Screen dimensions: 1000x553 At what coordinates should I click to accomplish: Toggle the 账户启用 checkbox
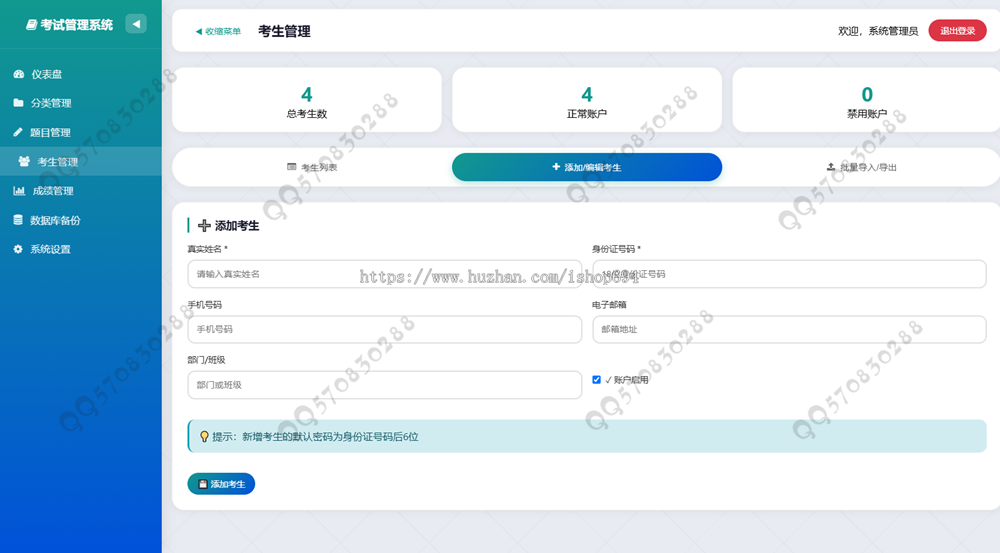coord(596,380)
